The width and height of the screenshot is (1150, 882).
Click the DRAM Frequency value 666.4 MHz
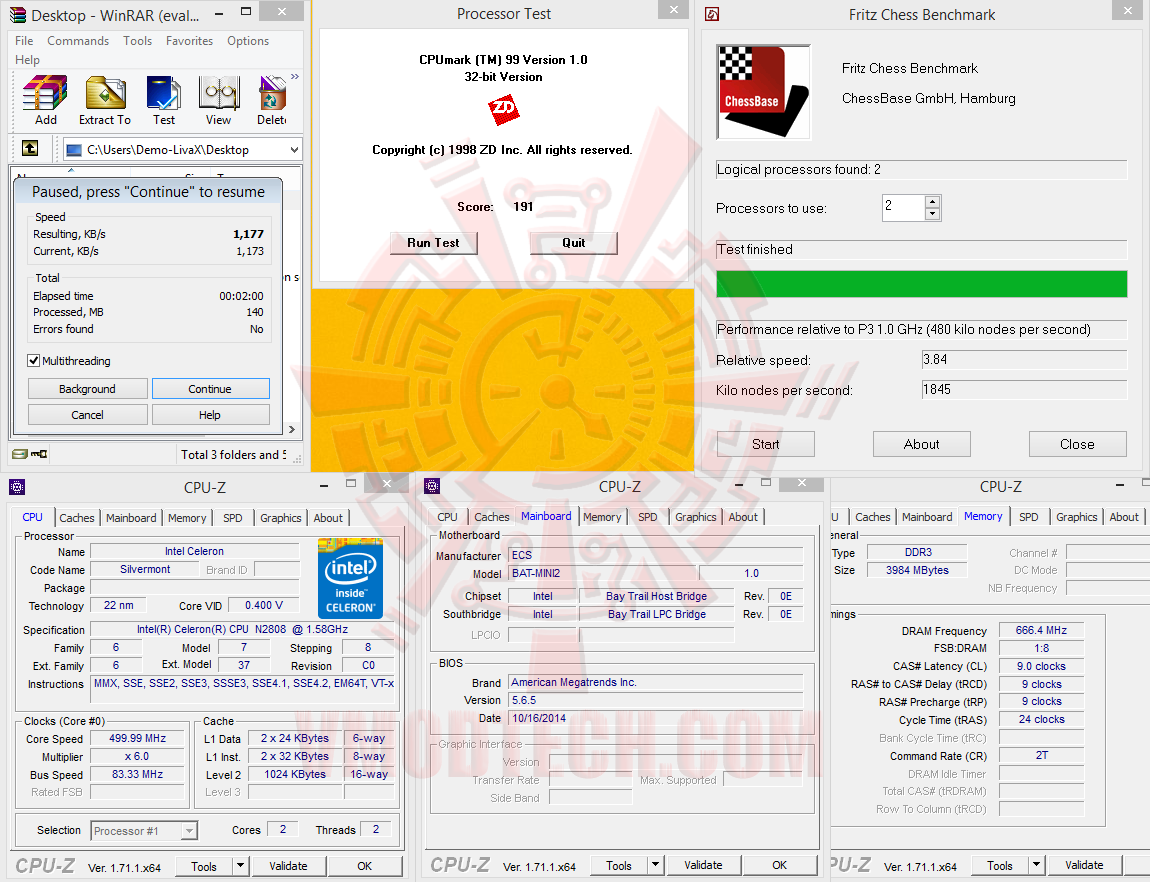[1041, 630]
